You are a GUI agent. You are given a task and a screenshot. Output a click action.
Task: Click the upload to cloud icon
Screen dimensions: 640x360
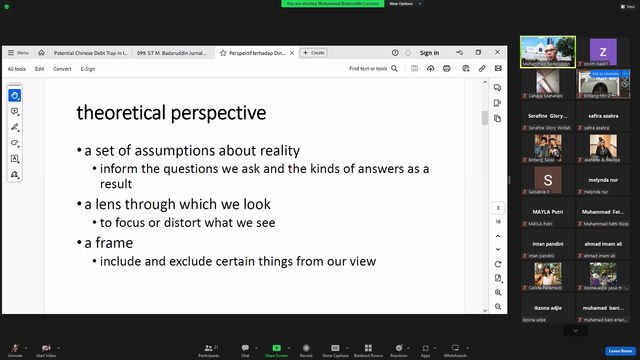click(431, 69)
